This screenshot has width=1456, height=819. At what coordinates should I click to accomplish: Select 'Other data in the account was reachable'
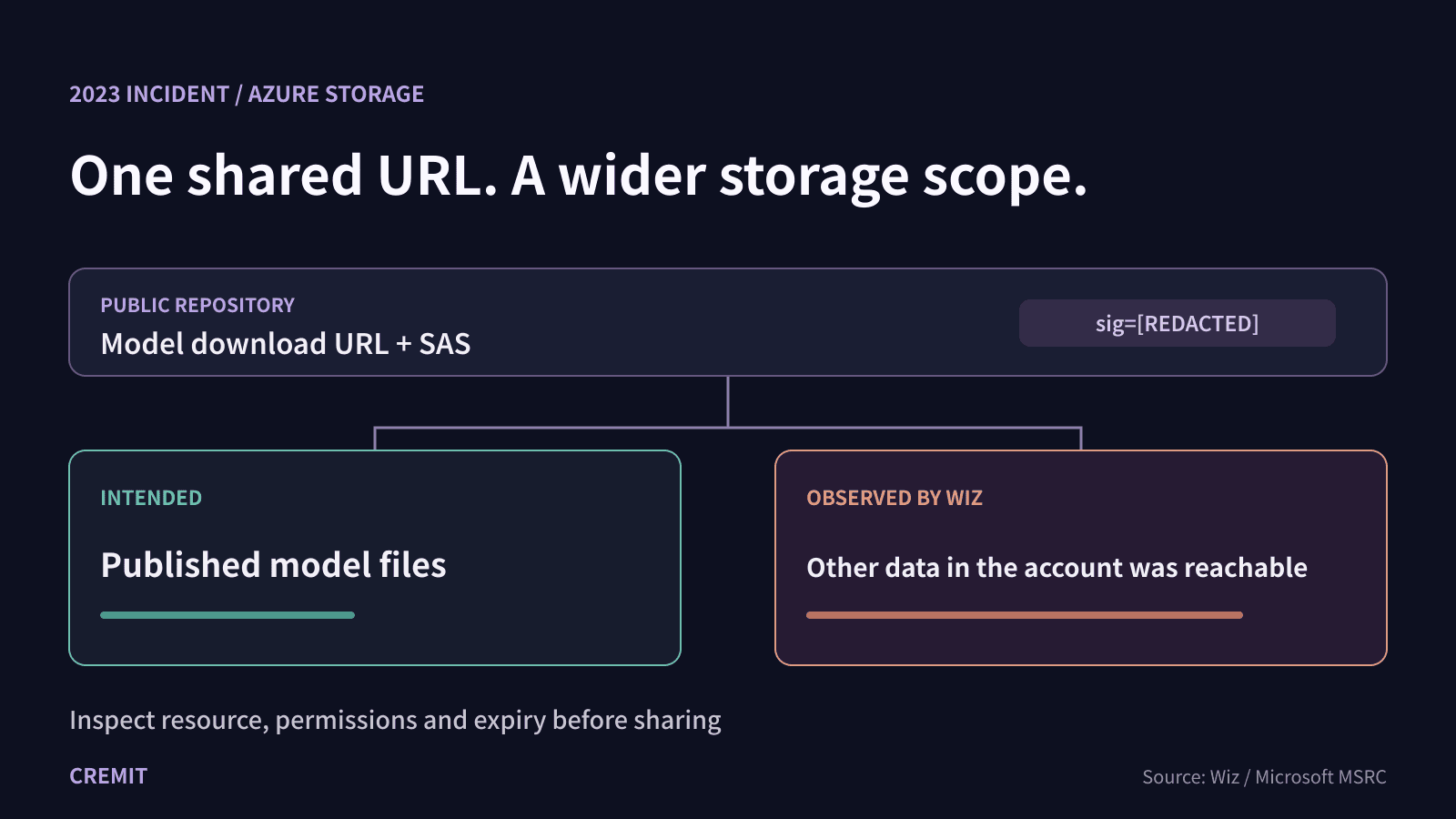pos(1057,568)
